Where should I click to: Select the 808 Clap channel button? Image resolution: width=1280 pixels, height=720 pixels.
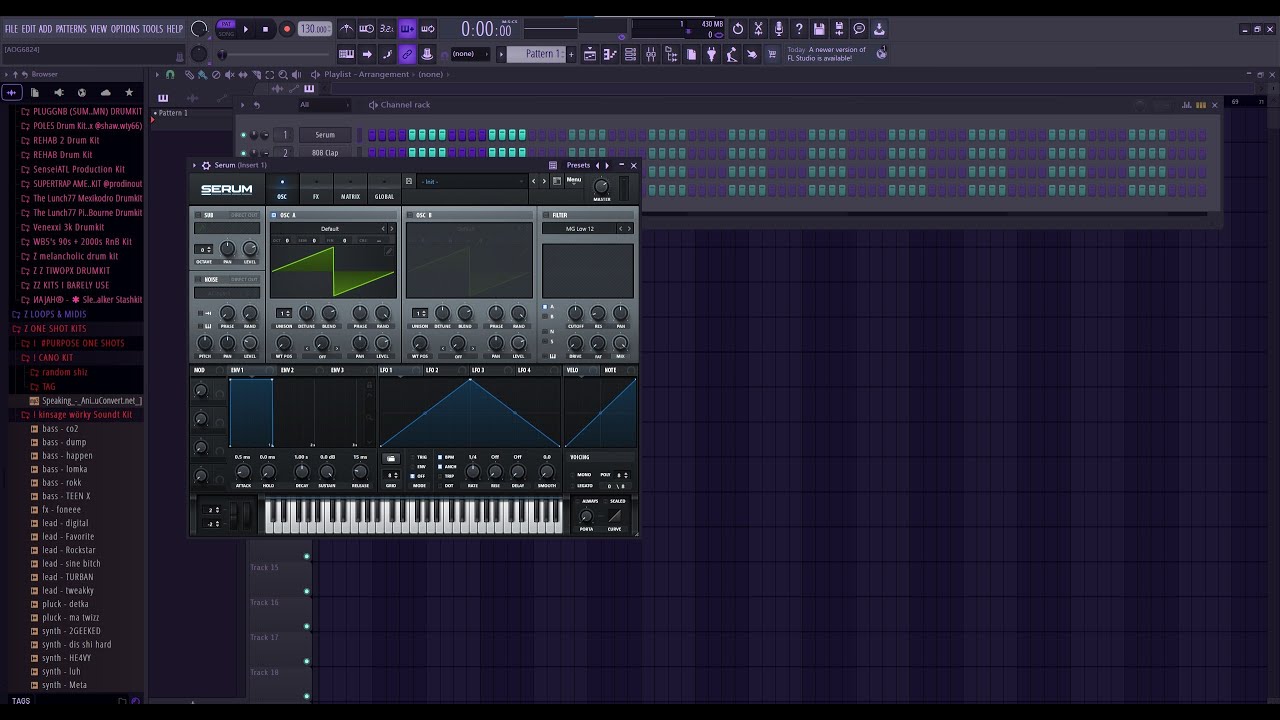point(325,153)
